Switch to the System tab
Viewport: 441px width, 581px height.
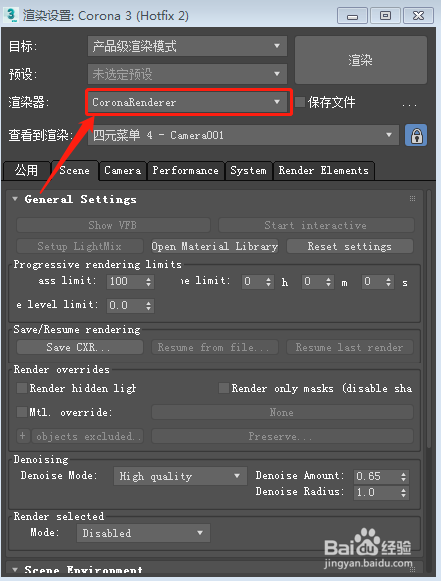(249, 170)
